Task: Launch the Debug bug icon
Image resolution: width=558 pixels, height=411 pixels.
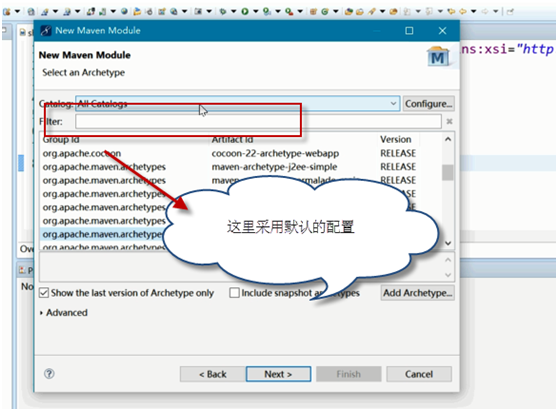Action: click(x=223, y=11)
